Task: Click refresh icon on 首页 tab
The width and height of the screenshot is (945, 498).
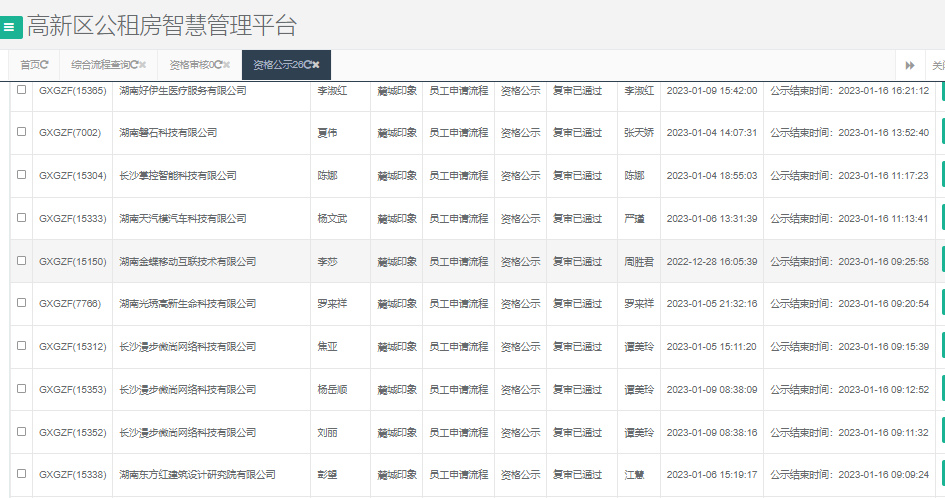Action: point(45,65)
